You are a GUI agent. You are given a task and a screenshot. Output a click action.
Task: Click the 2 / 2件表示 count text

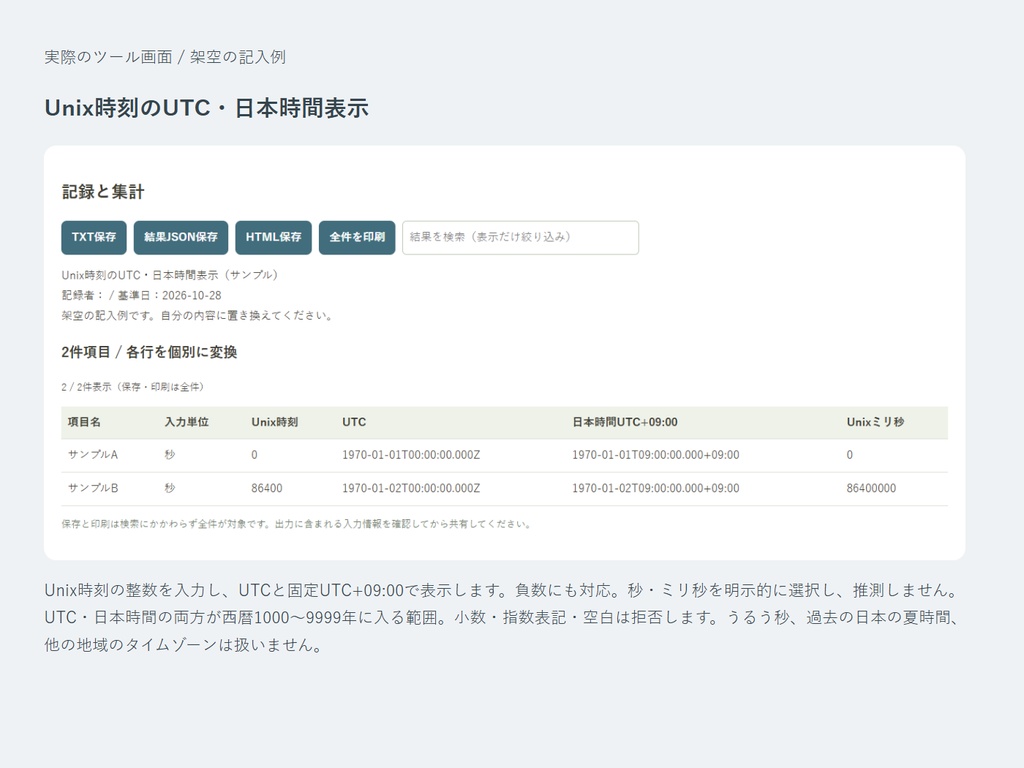tap(133, 387)
